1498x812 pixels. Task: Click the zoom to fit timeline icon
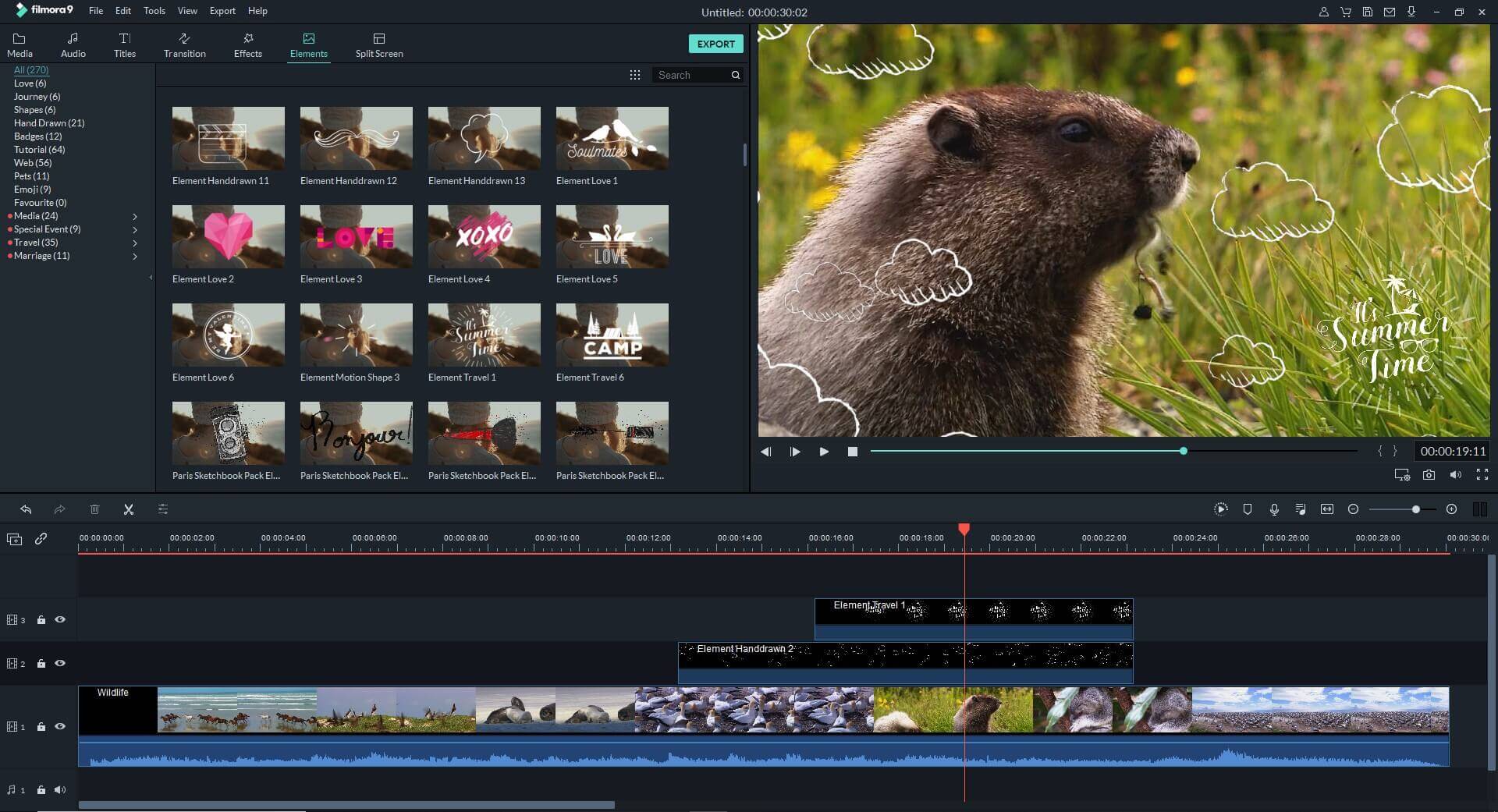click(x=1327, y=509)
